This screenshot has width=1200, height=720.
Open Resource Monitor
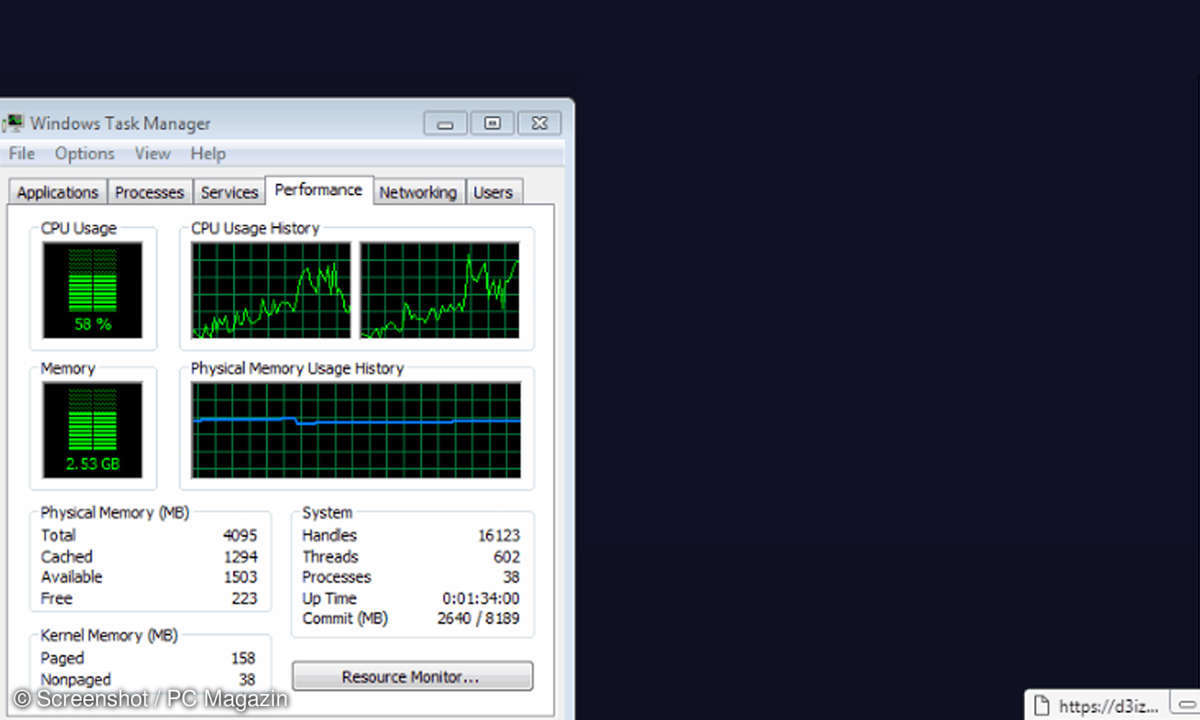(412, 677)
